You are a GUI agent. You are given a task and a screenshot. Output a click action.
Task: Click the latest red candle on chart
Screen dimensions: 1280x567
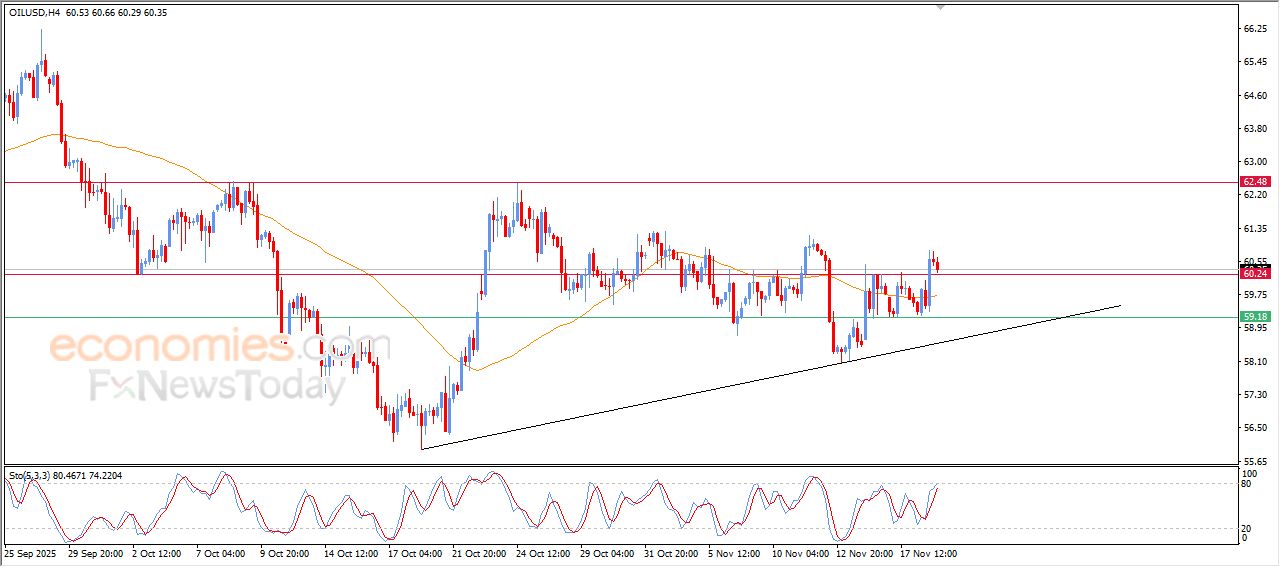tap(937, 265)
